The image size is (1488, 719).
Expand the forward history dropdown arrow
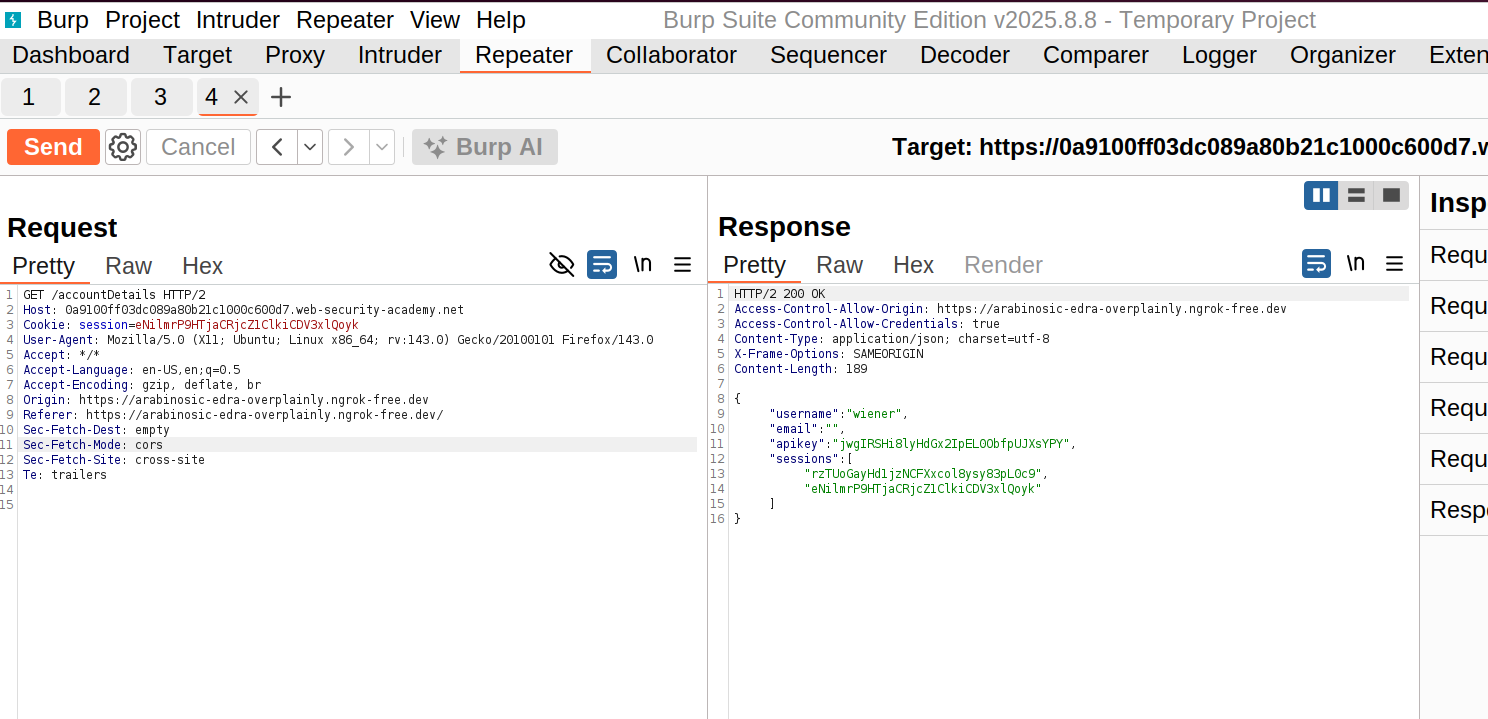(x=382, y=147)
